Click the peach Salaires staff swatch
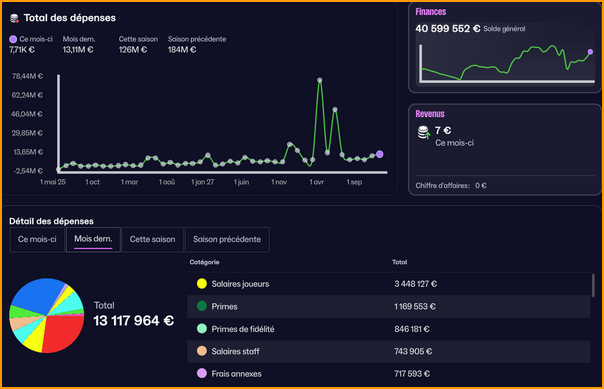Viewport: 604px width, 389px height. [x=202, y=351]
